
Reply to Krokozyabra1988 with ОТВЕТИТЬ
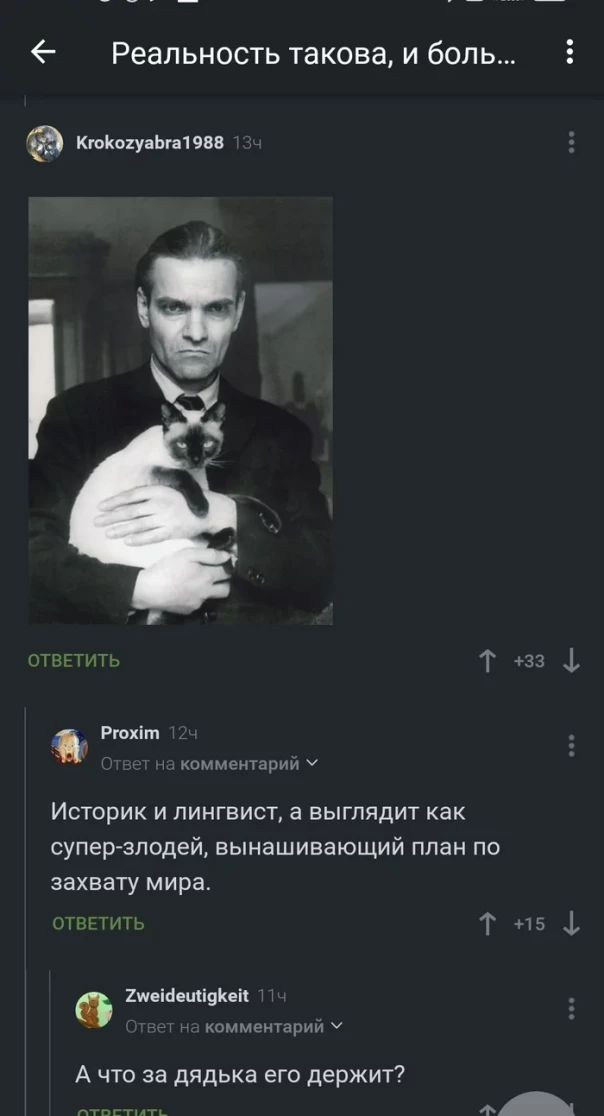click(74, 661)
